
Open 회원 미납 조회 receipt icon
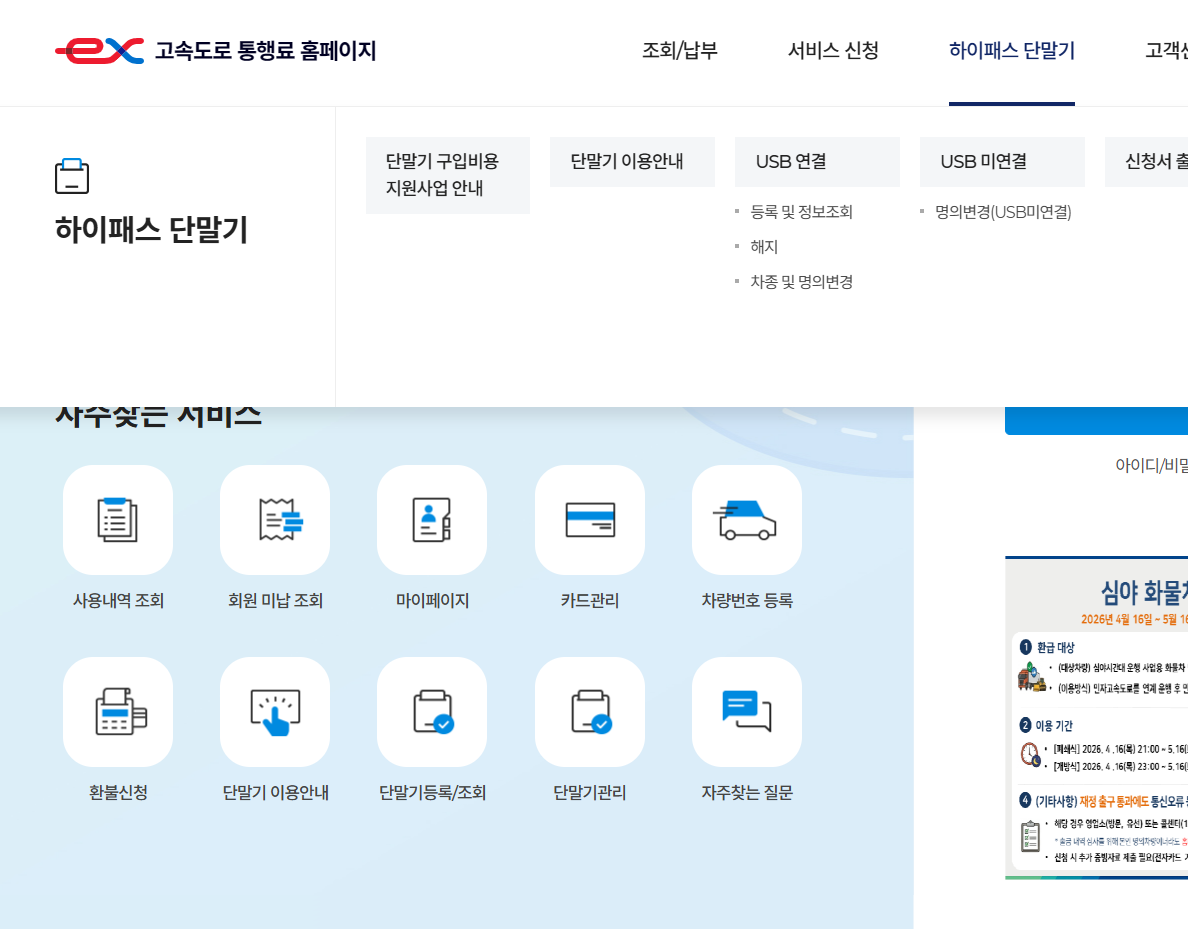coord(275,520)
